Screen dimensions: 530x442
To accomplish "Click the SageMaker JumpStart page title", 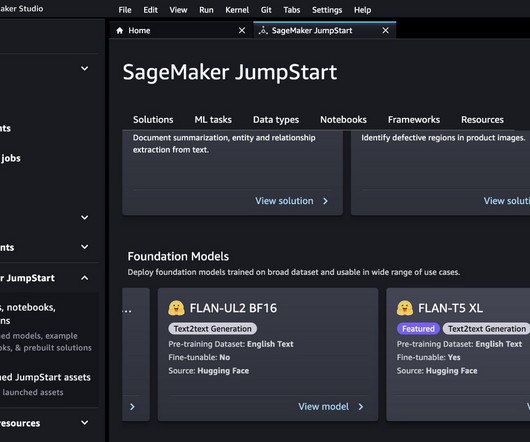I will [x=230, y=72].
